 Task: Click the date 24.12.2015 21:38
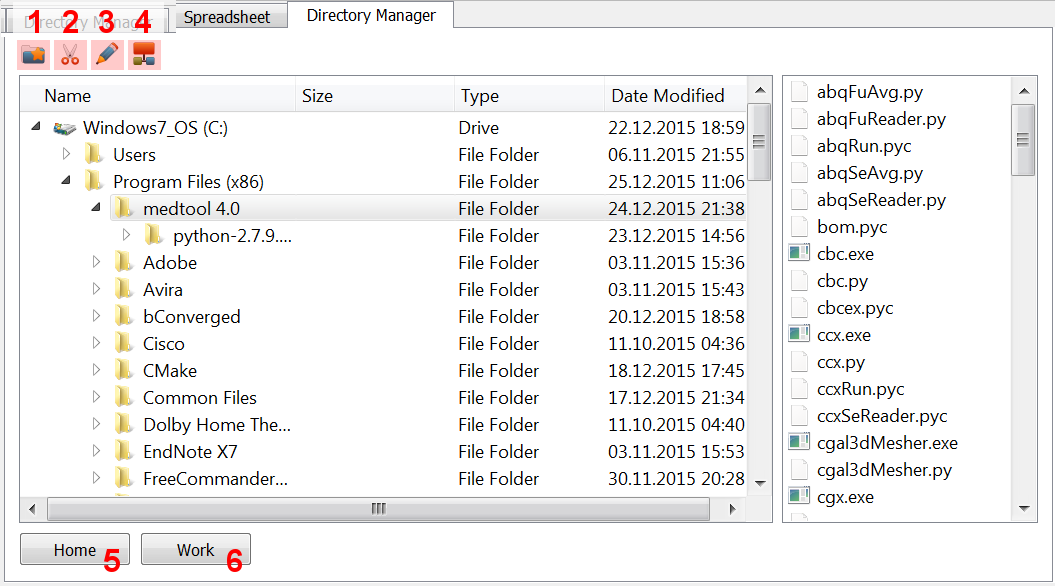click(676, 209)
